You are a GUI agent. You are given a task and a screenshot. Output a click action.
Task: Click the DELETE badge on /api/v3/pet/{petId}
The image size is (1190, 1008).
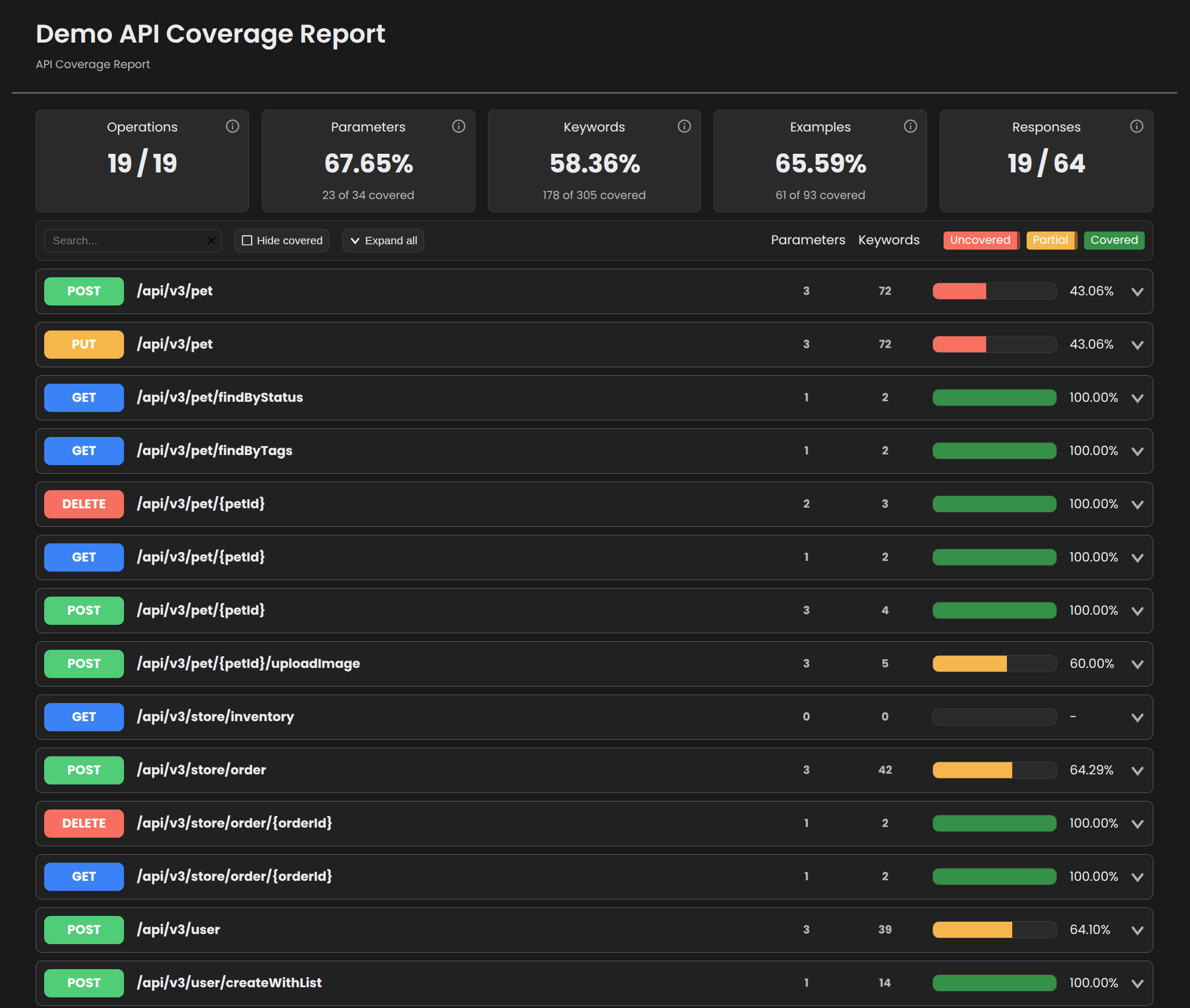click(84, 503)
